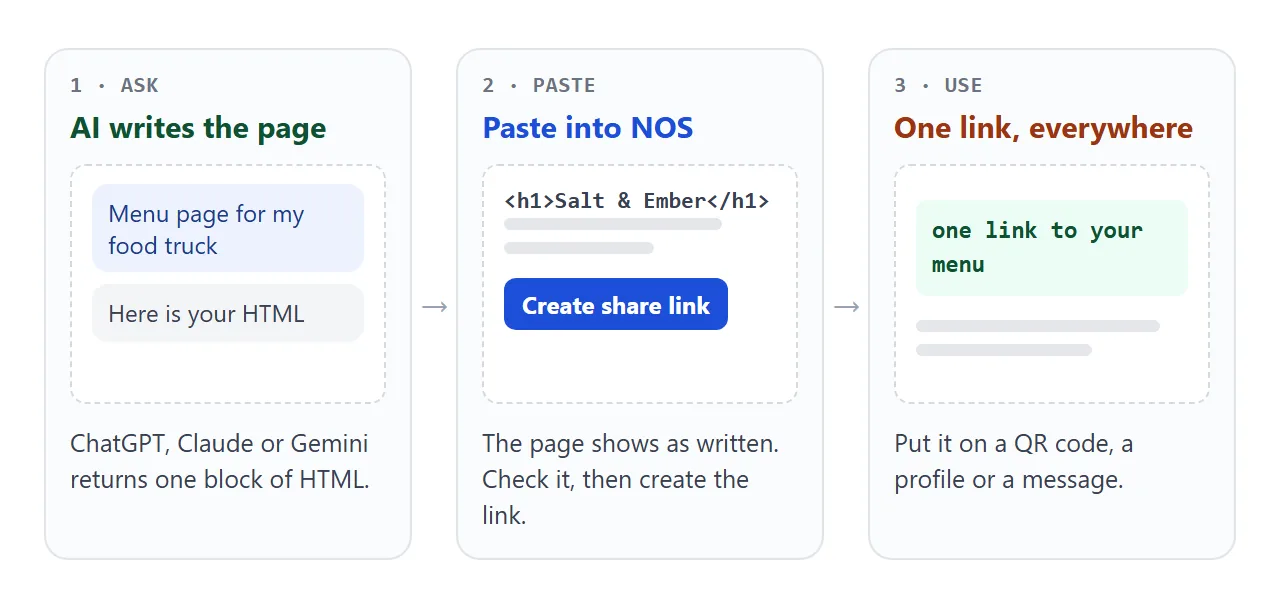Click 'The page shows as written' description
This screenshot has width=1280, height=612.
[631, 479]
